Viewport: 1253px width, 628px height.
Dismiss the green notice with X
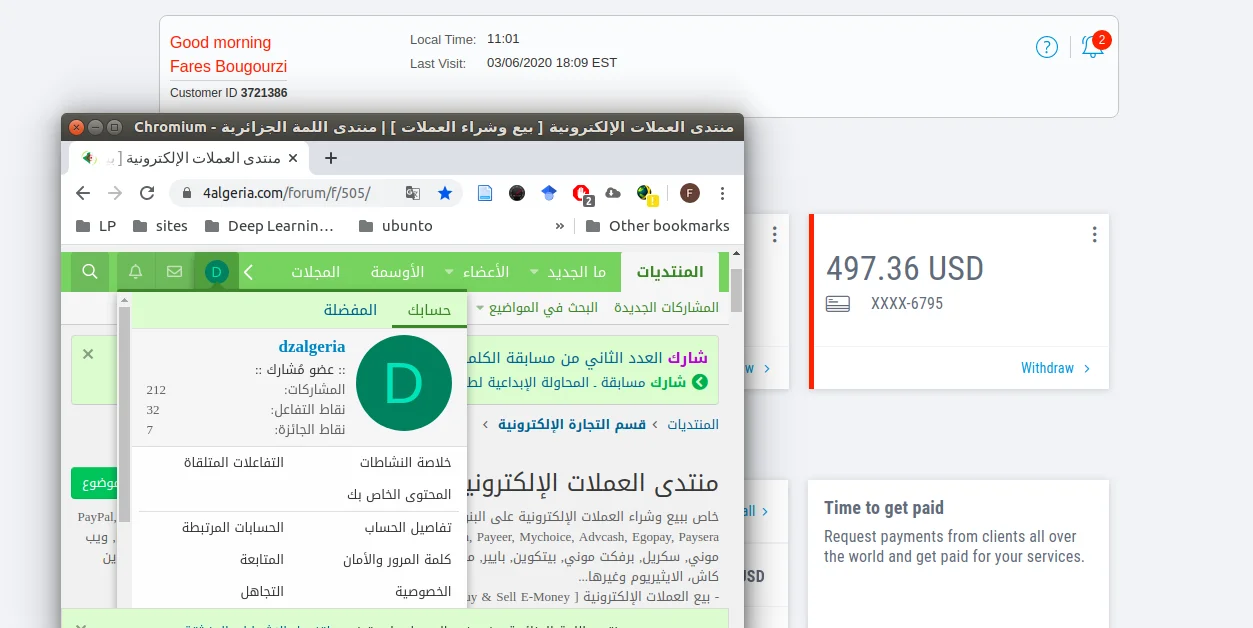[88, 354]
